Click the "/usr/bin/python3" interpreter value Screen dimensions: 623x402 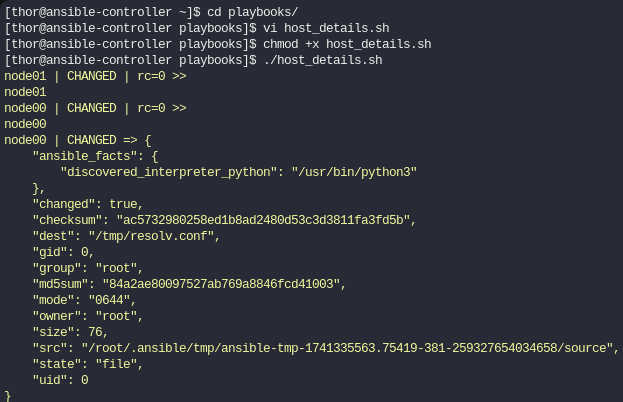coord(354,172)
